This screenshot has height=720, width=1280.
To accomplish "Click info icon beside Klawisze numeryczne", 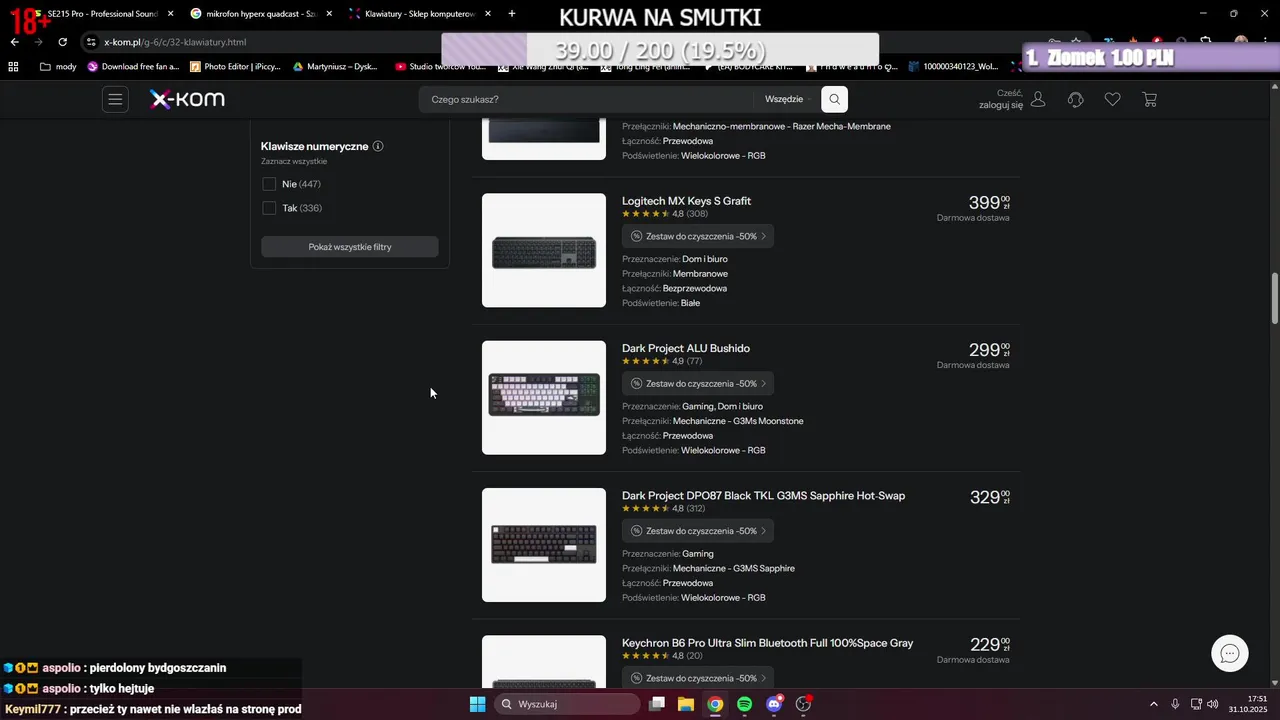I will pyautogui.click(x=378, y=146).
